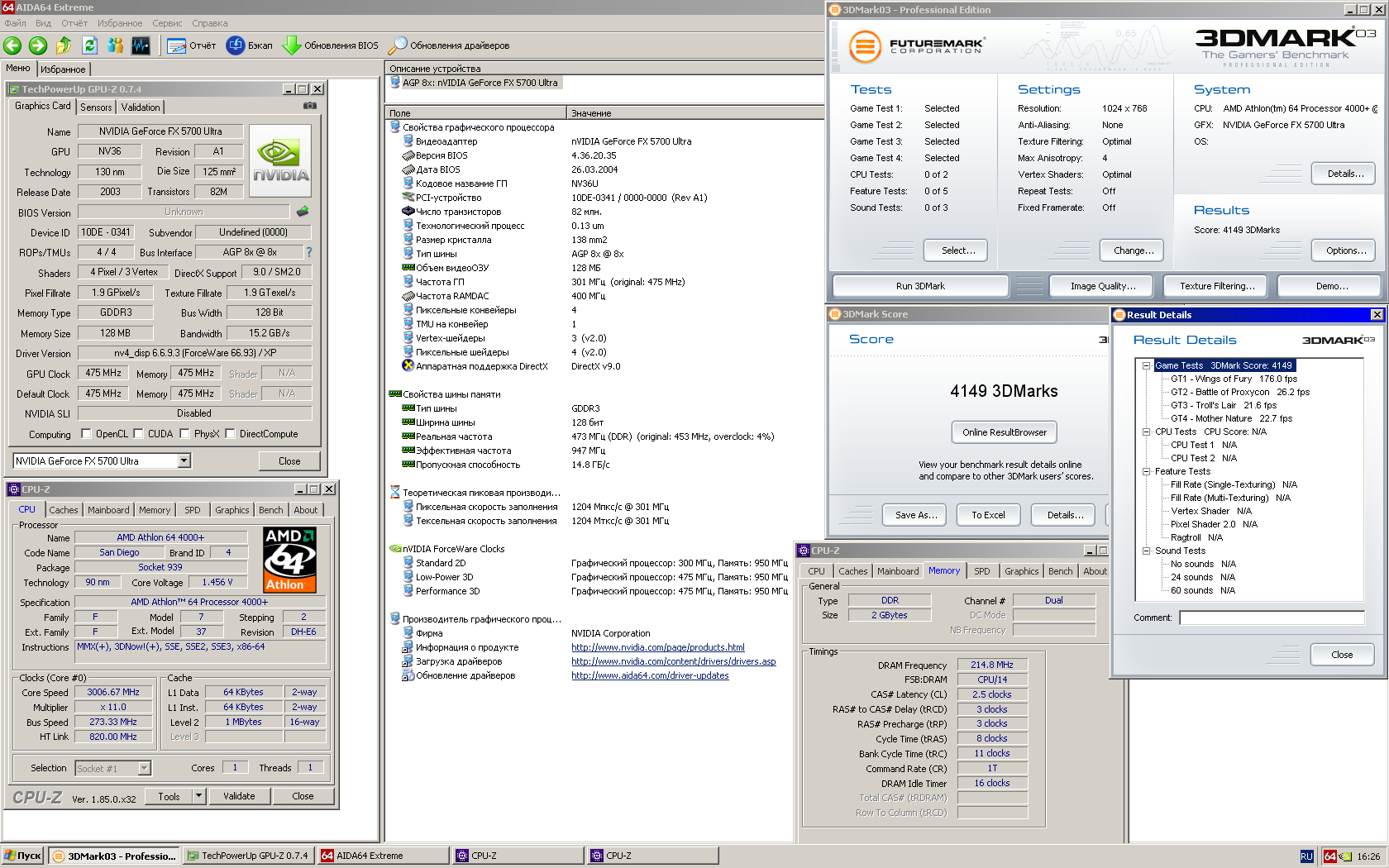Switch to the TechPowerUp GPU-Z taskbar button

pos(247,856)
